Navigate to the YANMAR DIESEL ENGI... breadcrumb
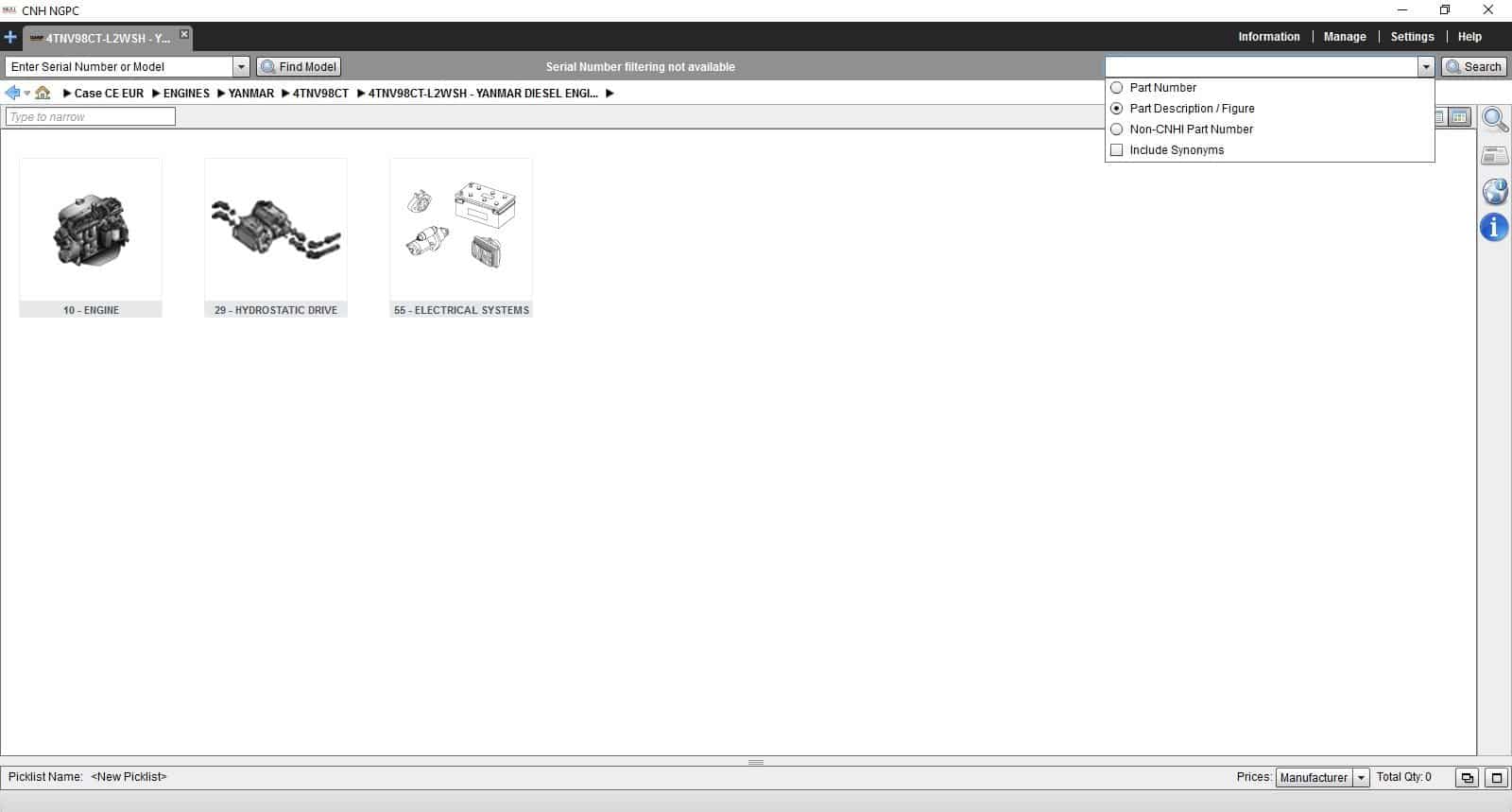1512x812 pixels. [x=483, y=94]
